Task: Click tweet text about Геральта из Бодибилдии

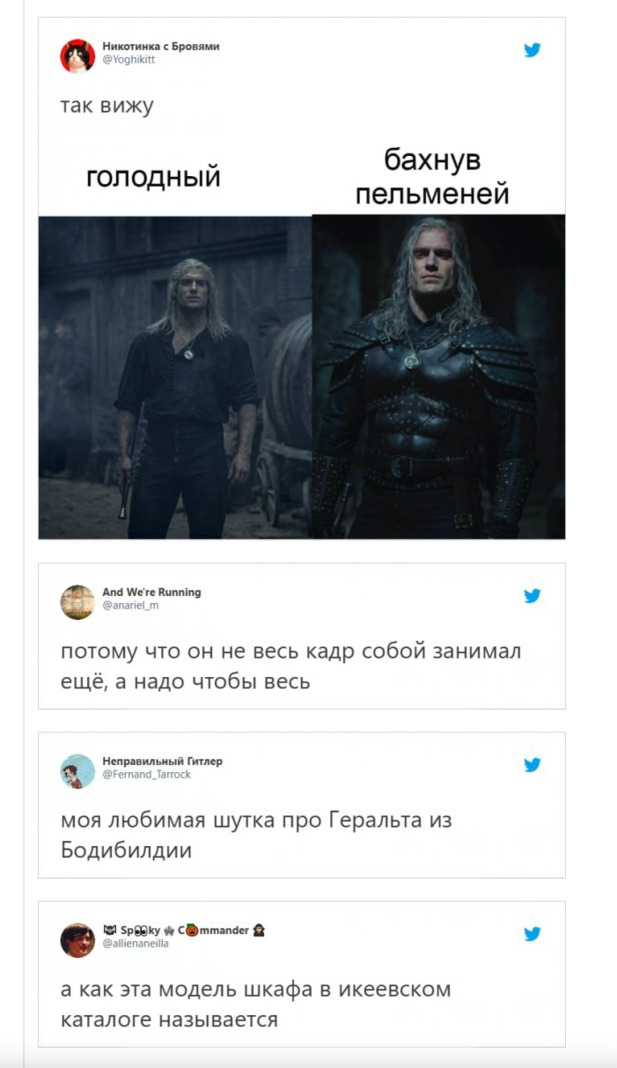Action: [256, 835]
